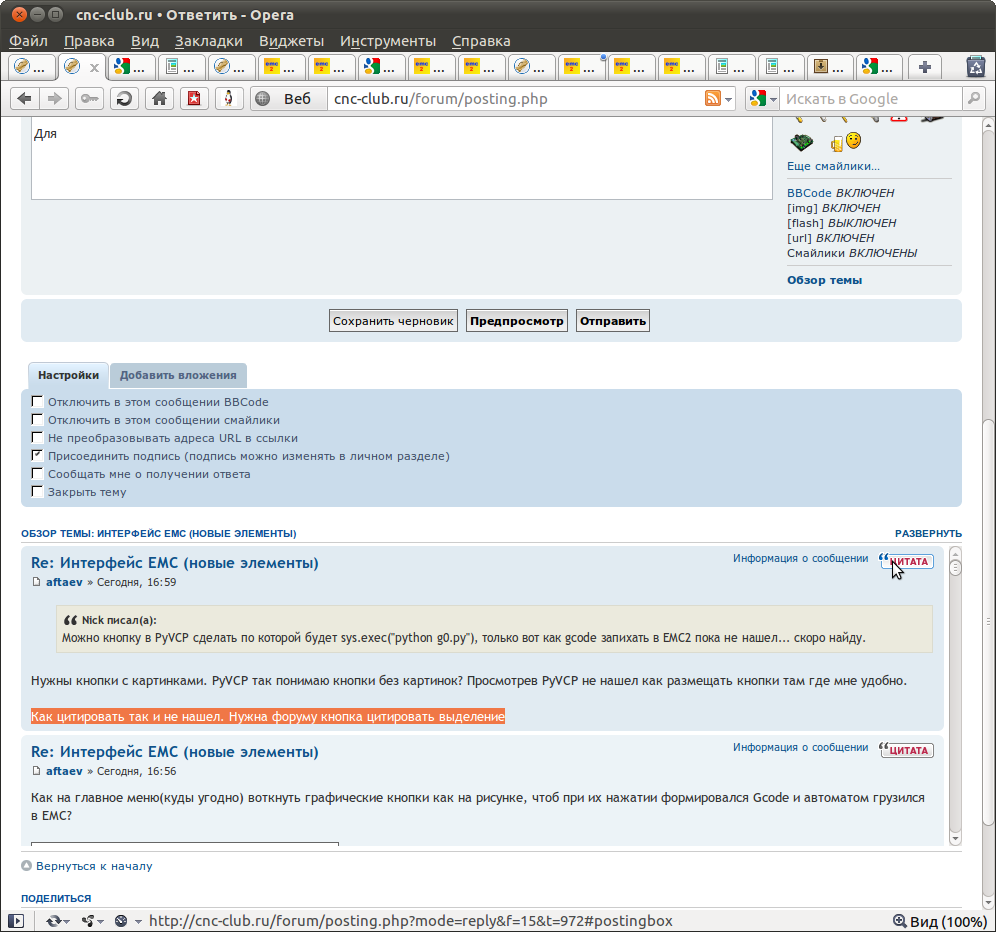Image resolution: width=996 pixels, height=932 pixels.
Task: Click the Предпросмотр button
Action: tap(516, 321)
